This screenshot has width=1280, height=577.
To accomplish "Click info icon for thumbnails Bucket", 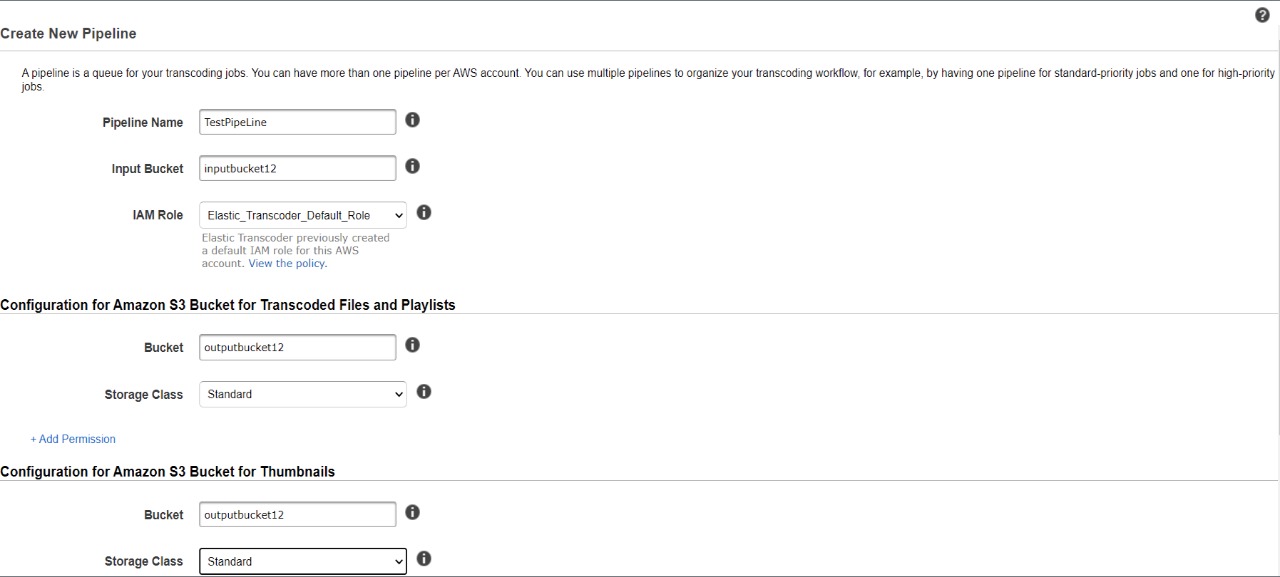I will 412,512.
